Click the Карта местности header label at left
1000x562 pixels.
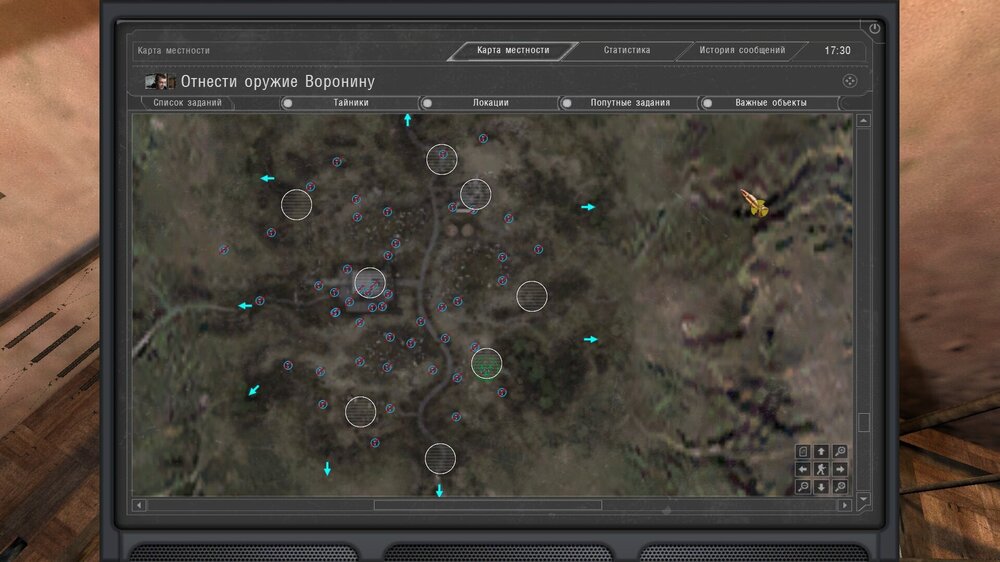[x=173, y=50]
